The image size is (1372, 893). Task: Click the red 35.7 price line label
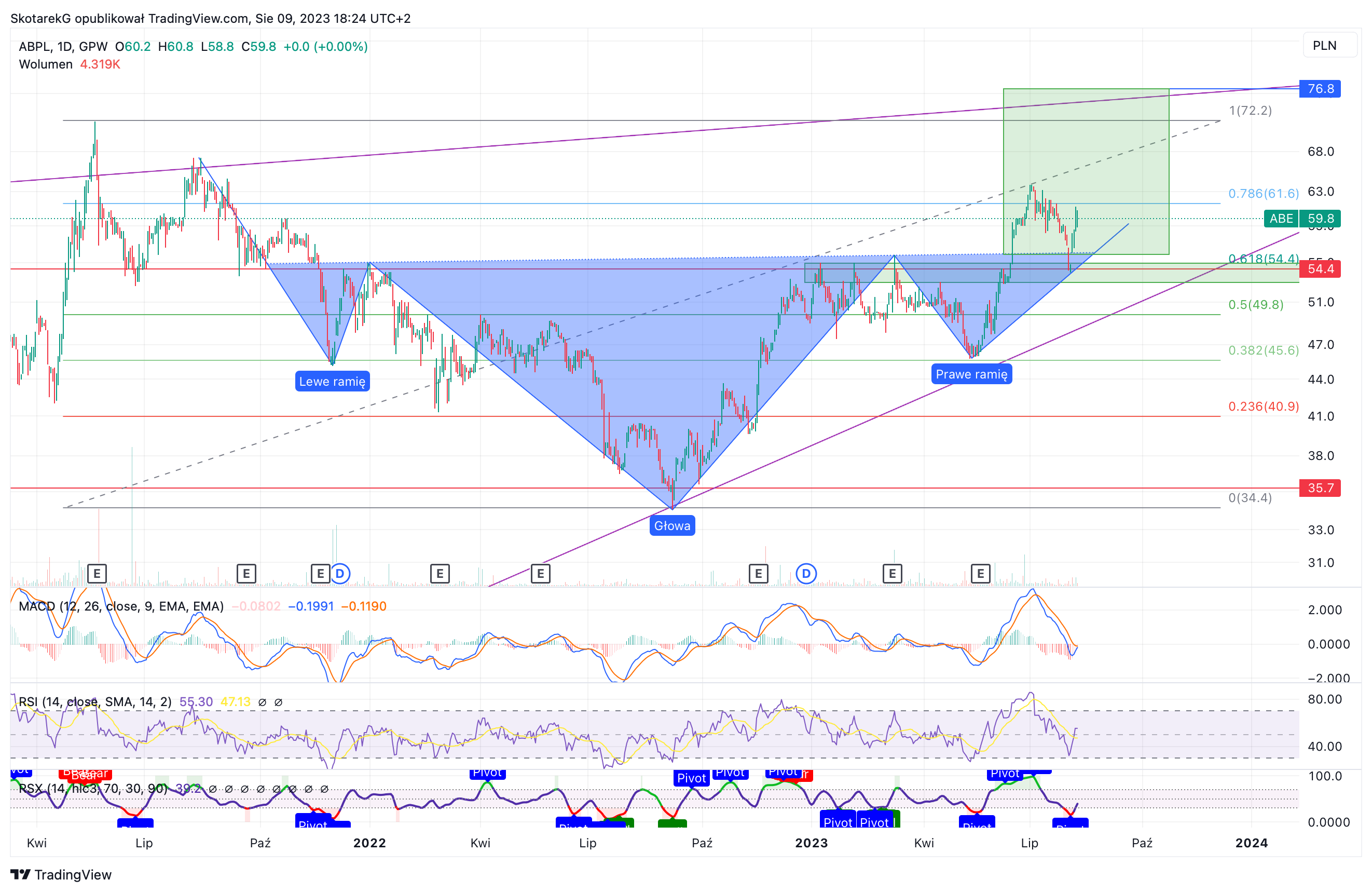pos(1320,488)
